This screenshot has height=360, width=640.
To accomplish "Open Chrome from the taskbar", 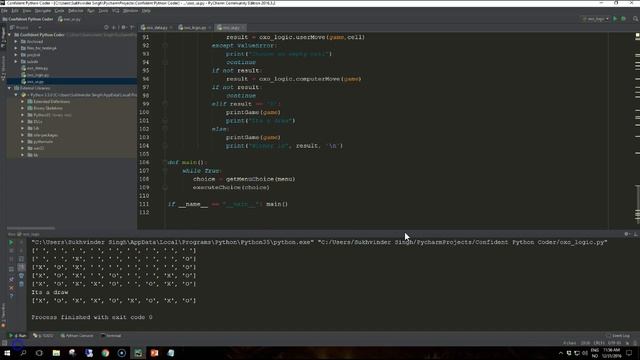I will (105, 353).
